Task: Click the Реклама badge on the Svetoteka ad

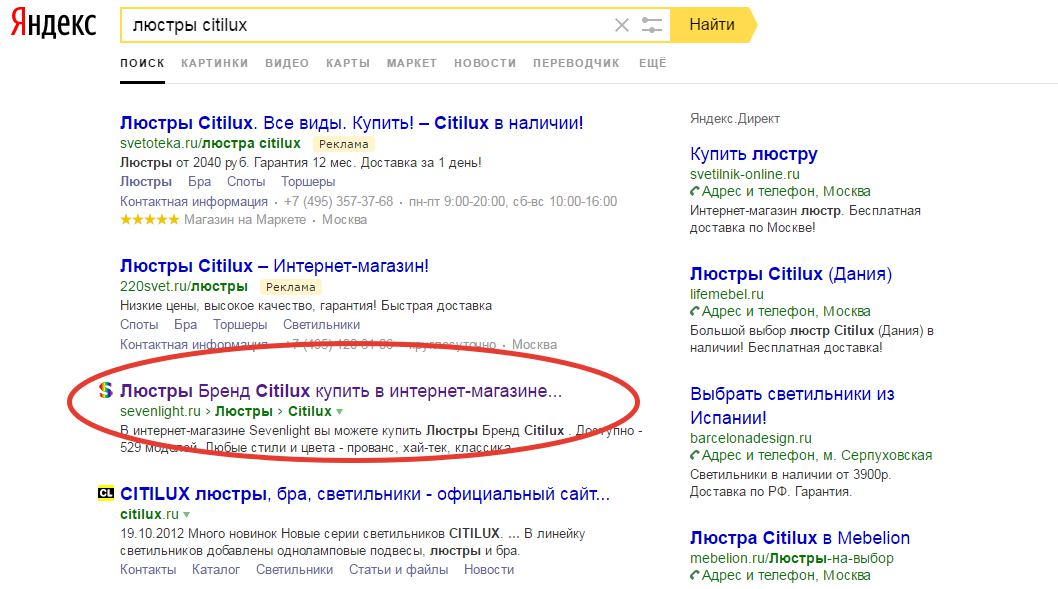Action: pos(343,144)
